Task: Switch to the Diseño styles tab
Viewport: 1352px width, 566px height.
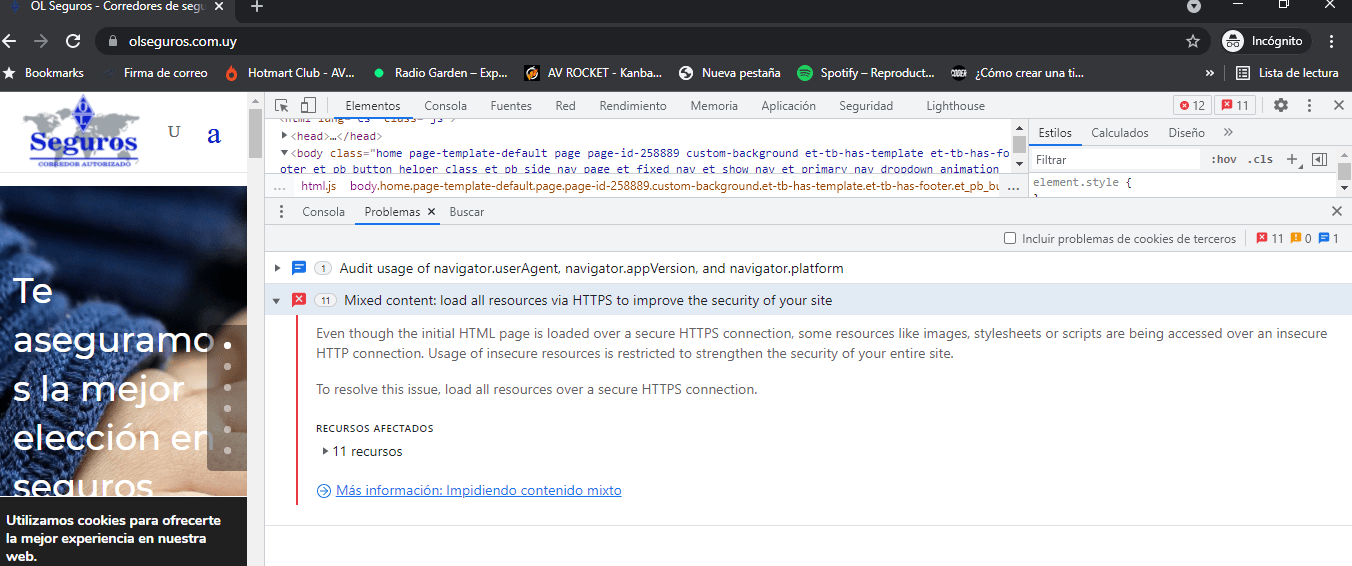Action: coord(1186,132)
